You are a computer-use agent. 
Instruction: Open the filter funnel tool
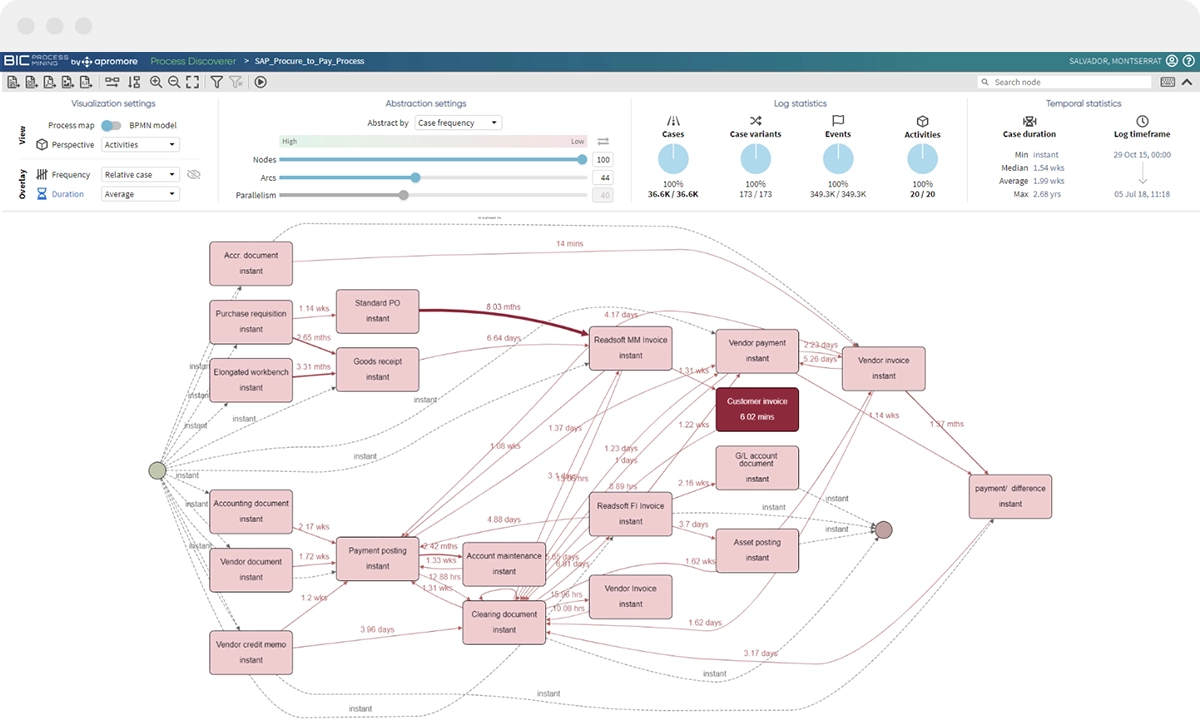[x=216, y=82]
